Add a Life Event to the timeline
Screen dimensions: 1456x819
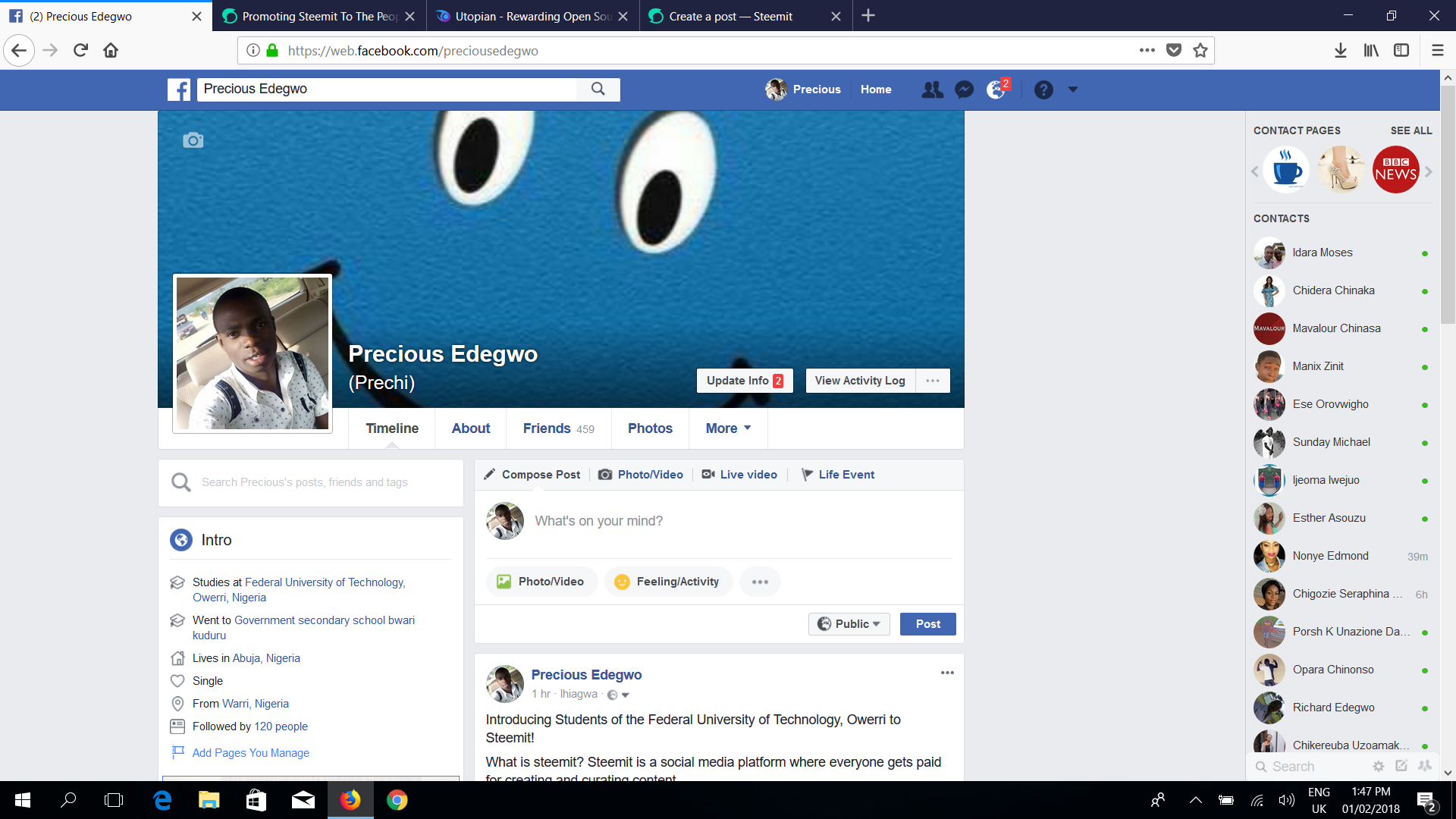[838, 474]
